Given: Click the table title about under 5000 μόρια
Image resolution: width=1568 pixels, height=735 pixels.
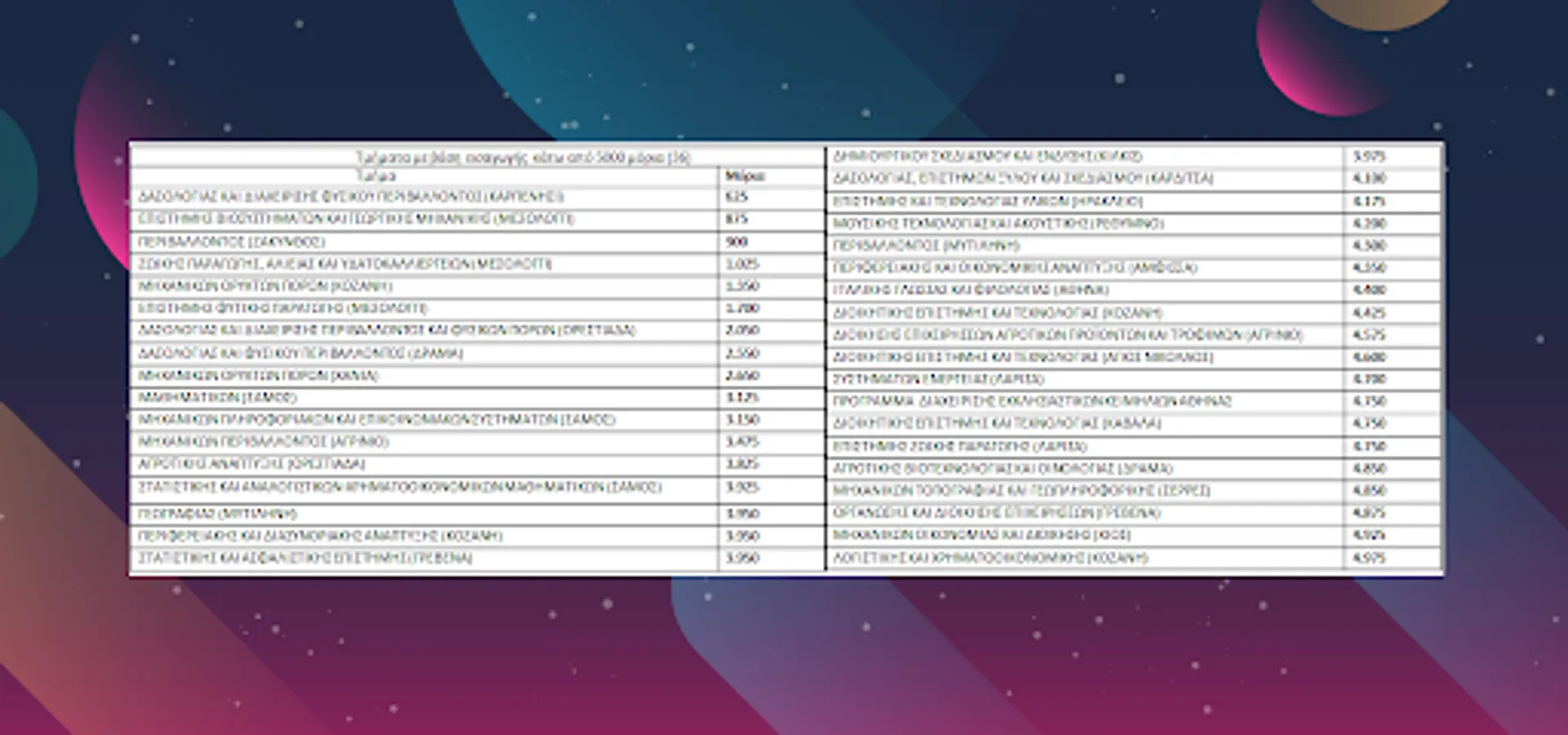Looking at the screenshot, I should point(523,157).
